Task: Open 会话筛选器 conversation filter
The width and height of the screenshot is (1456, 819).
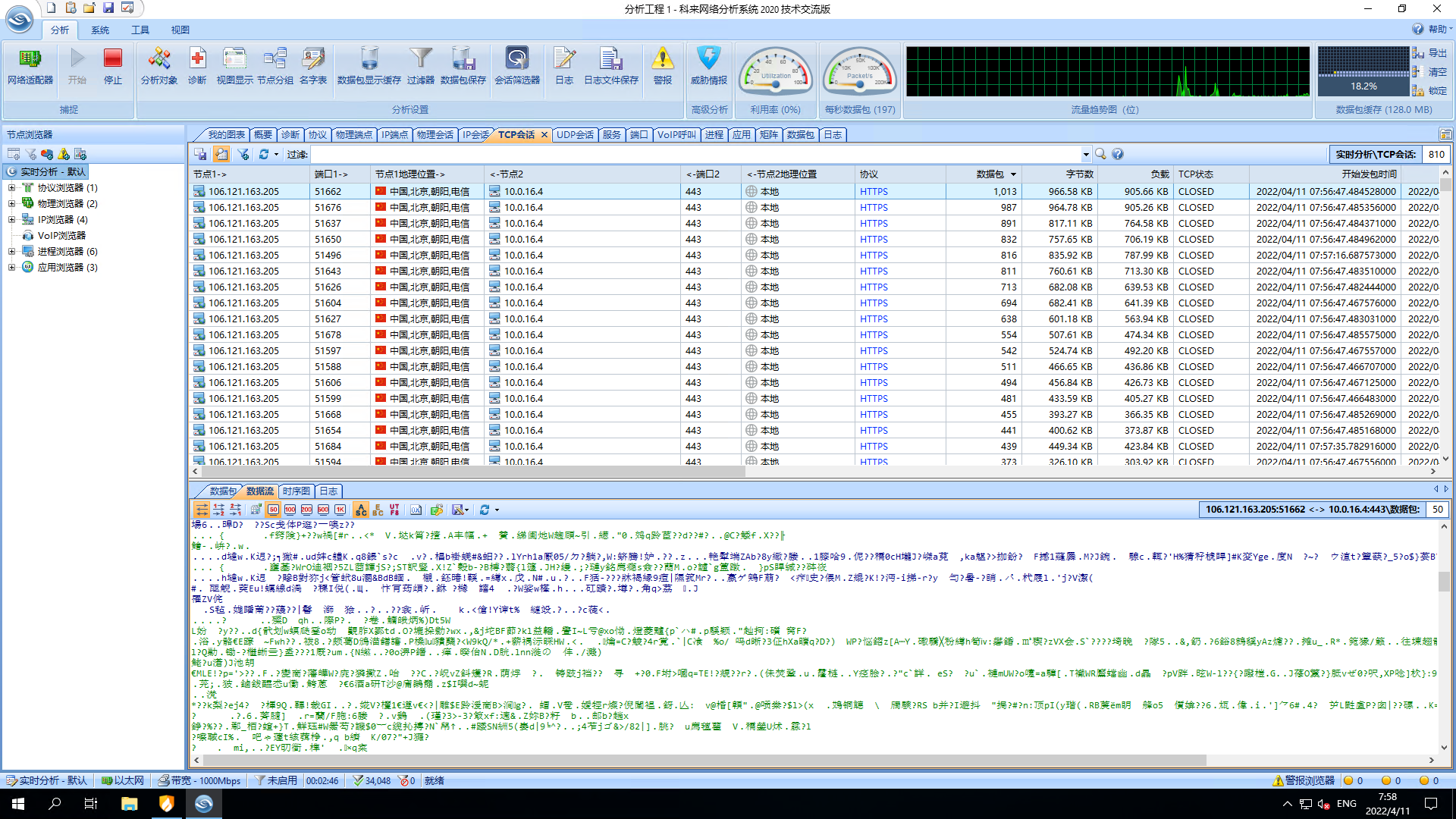Action: click(x=517, y=67)
